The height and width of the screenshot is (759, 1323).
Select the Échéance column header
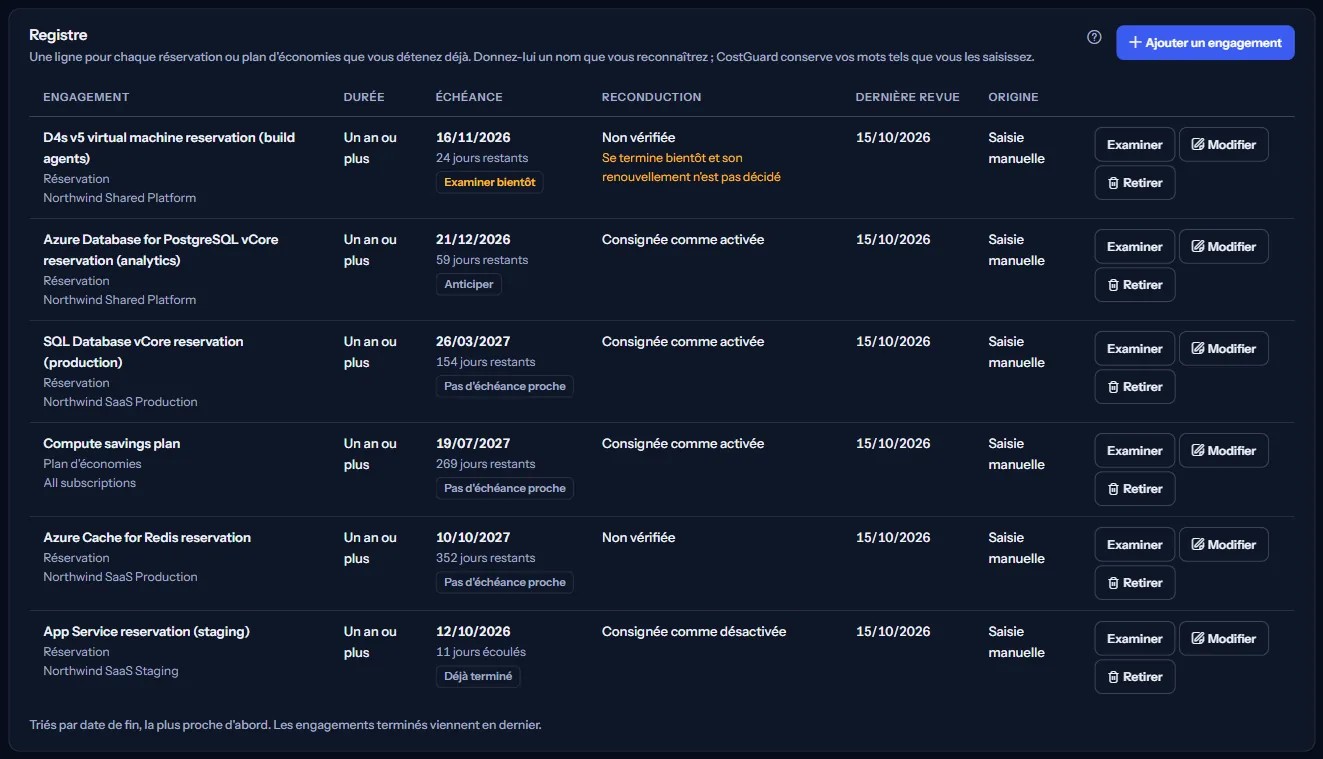tap(469, 97)
